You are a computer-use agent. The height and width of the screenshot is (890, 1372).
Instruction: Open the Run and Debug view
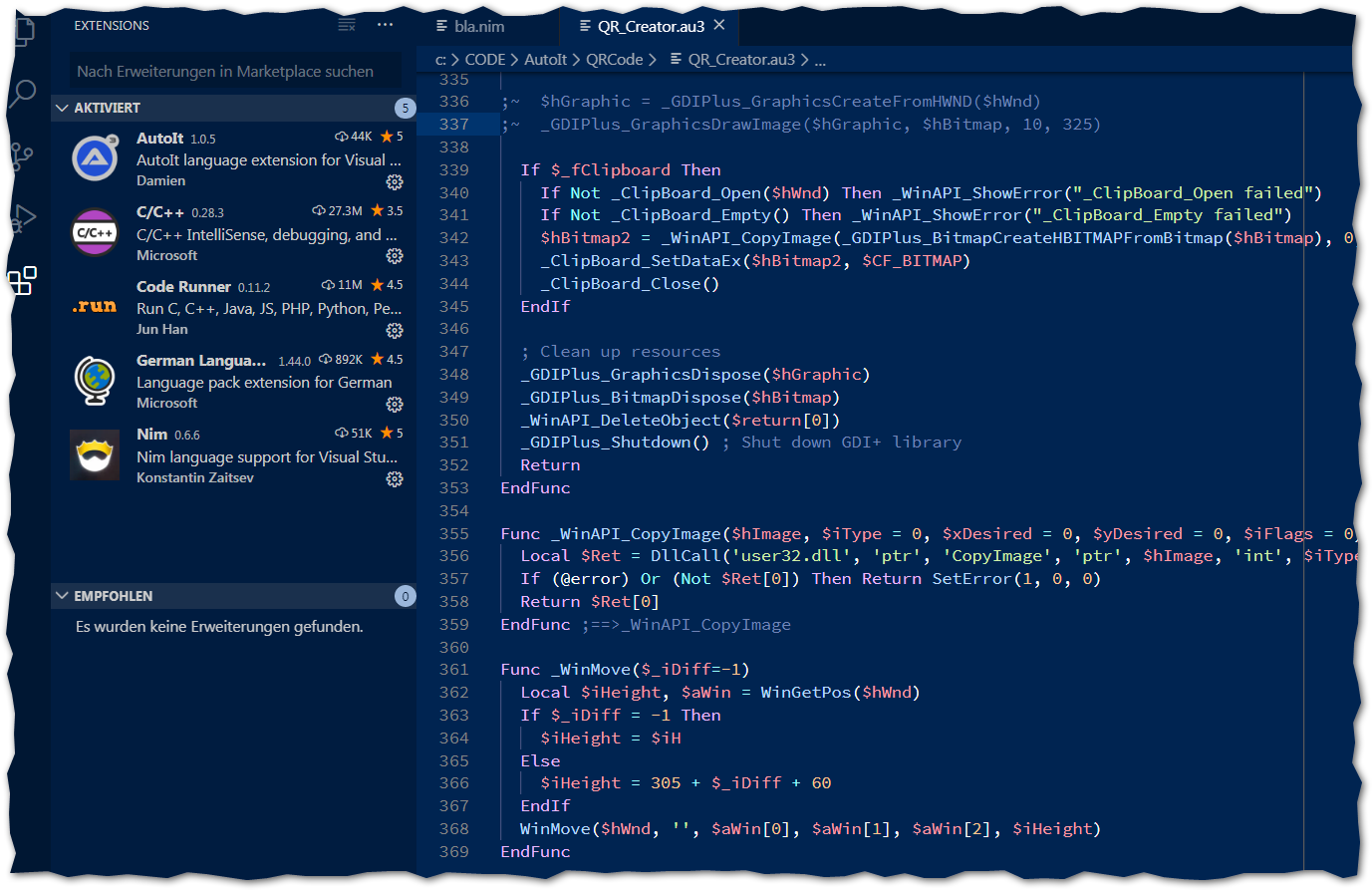pos(23,218)
